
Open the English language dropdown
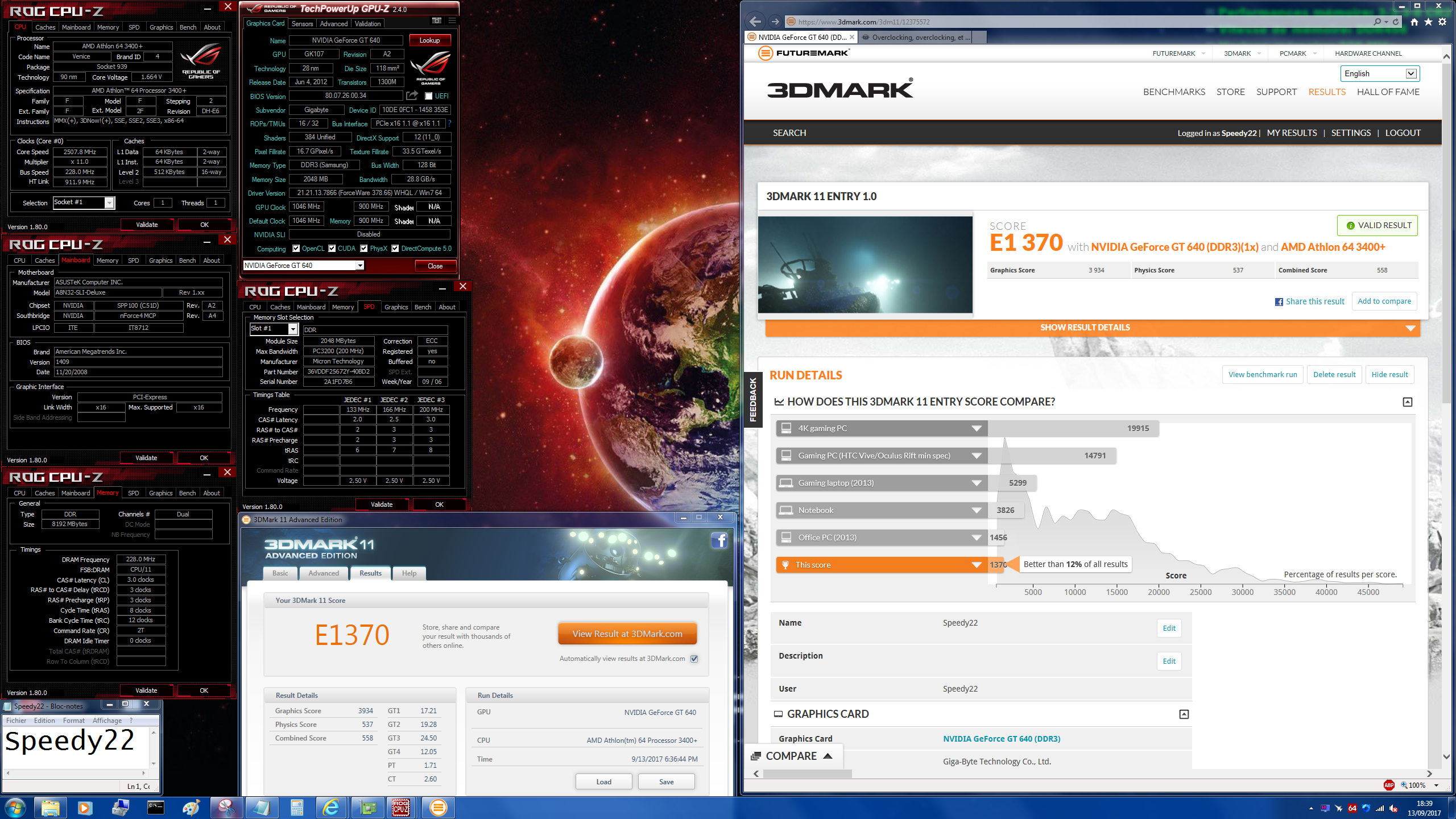(x=1379, y=73)
